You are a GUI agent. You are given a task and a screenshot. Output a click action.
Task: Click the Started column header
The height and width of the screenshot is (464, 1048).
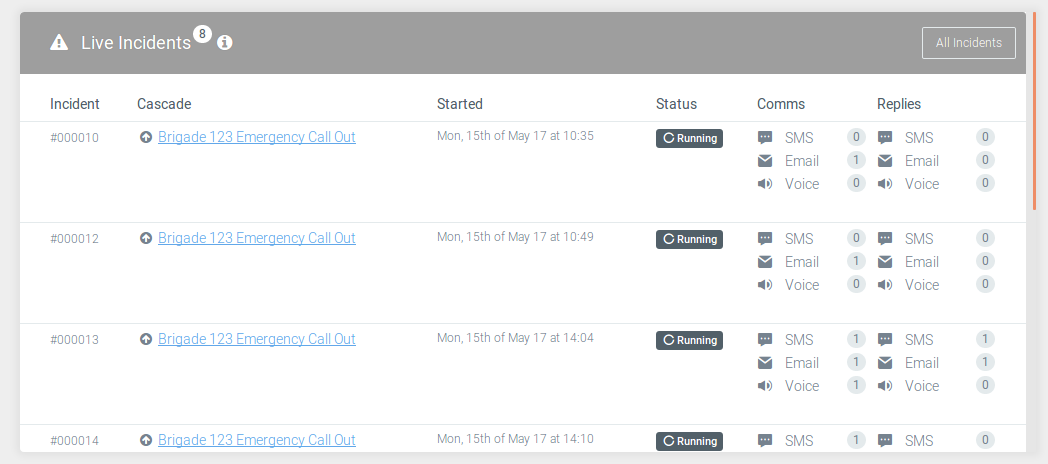point(460,104)
